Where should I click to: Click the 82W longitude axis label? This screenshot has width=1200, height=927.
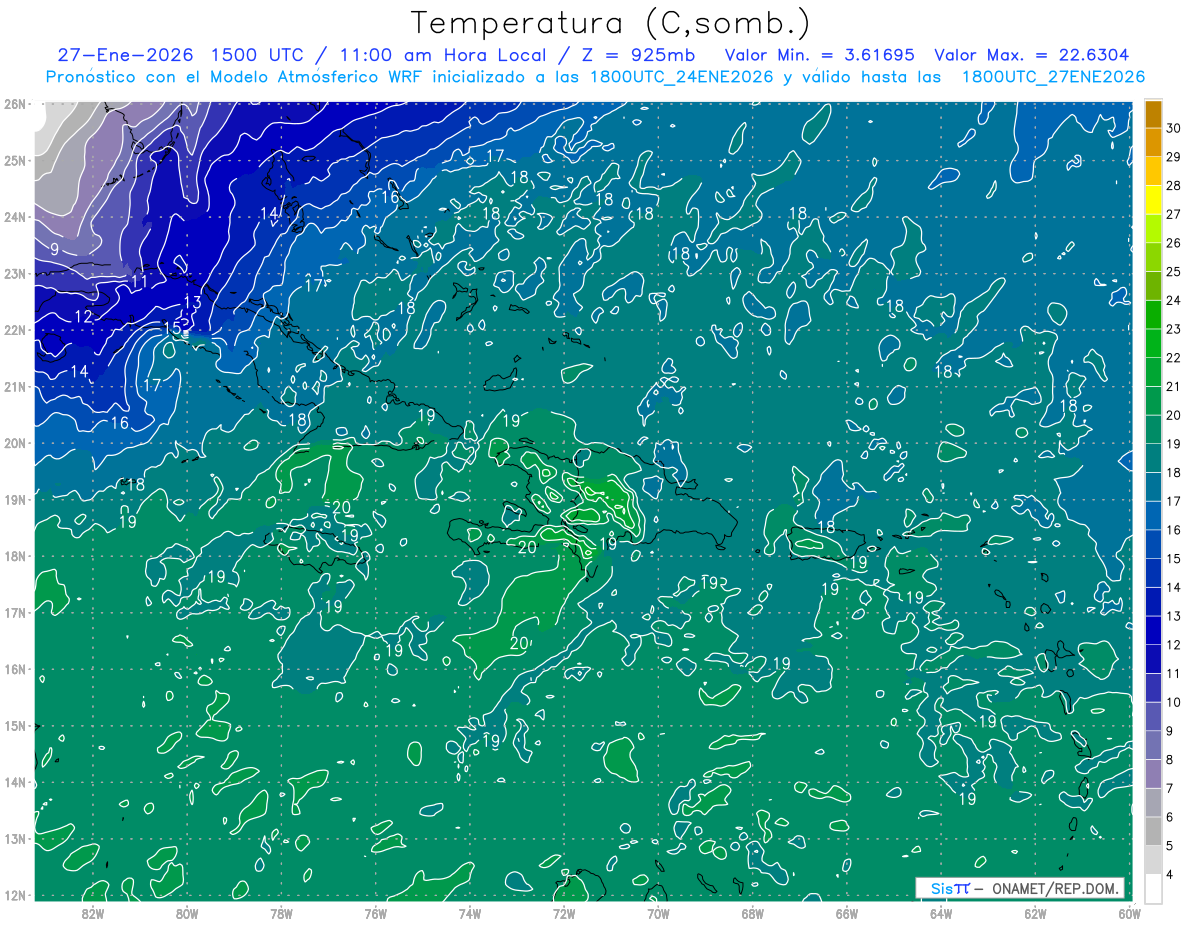pyautogui.click(x=92, y=913)
